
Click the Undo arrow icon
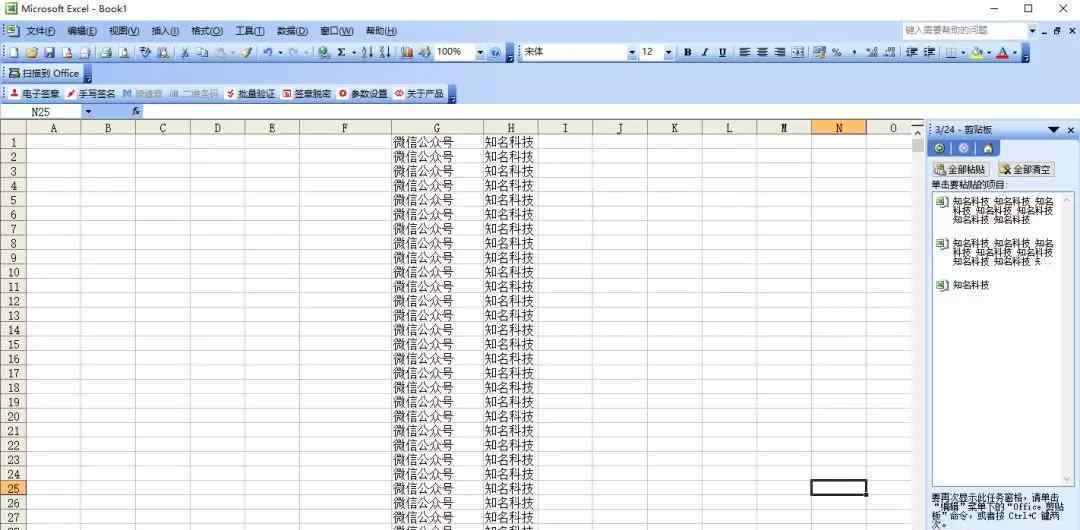pyautogui.click(x=268, y=52)
